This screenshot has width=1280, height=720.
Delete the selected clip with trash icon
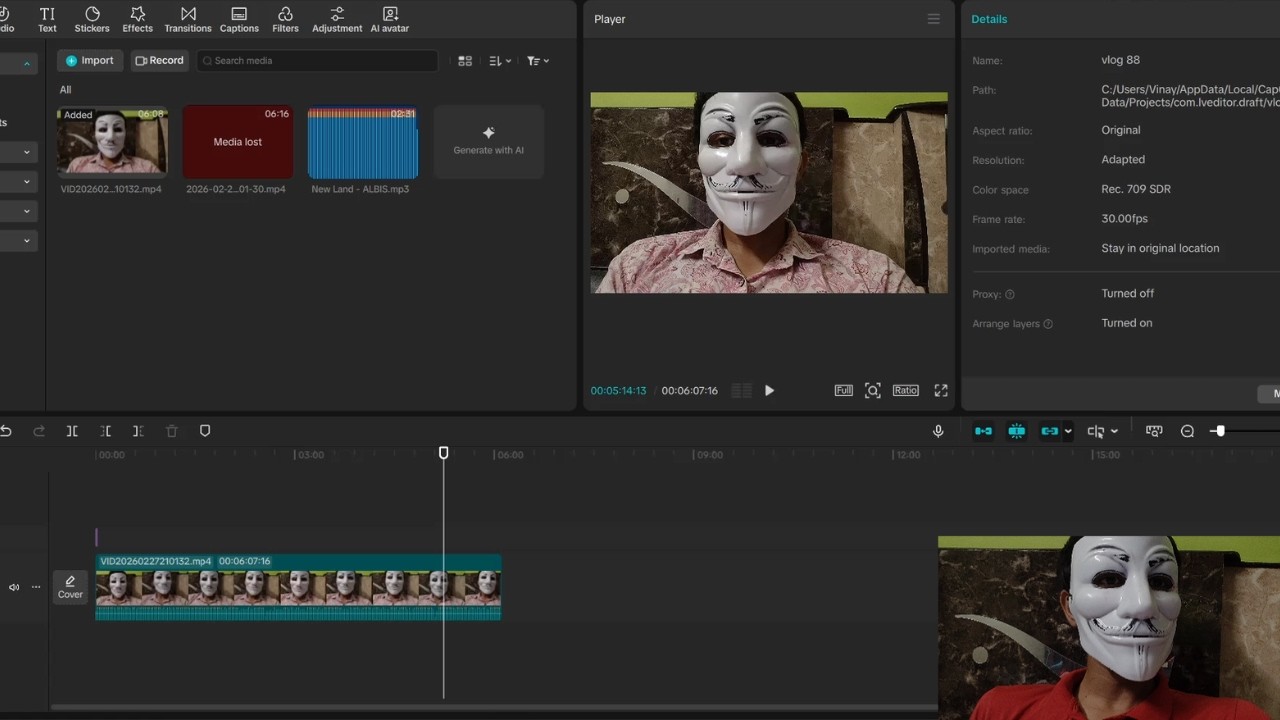pos(172,431)
